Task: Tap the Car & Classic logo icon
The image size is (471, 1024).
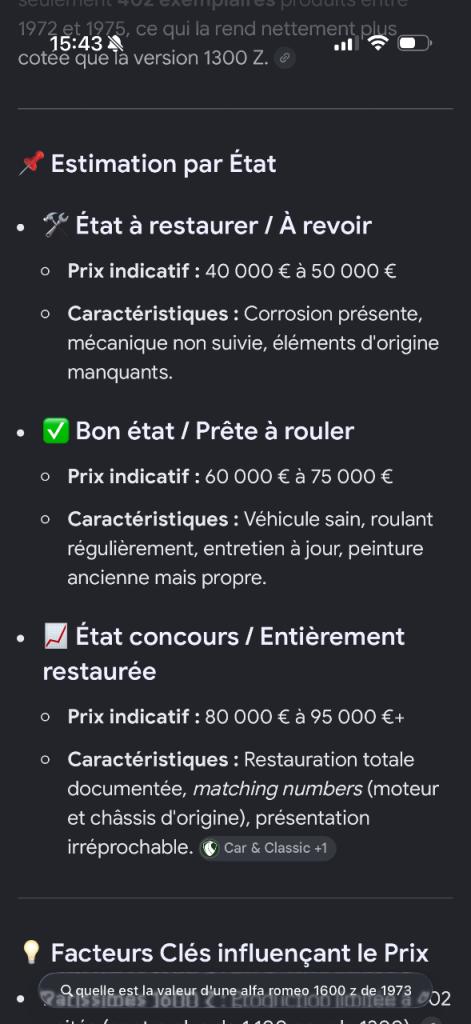Action: [211, 848]
